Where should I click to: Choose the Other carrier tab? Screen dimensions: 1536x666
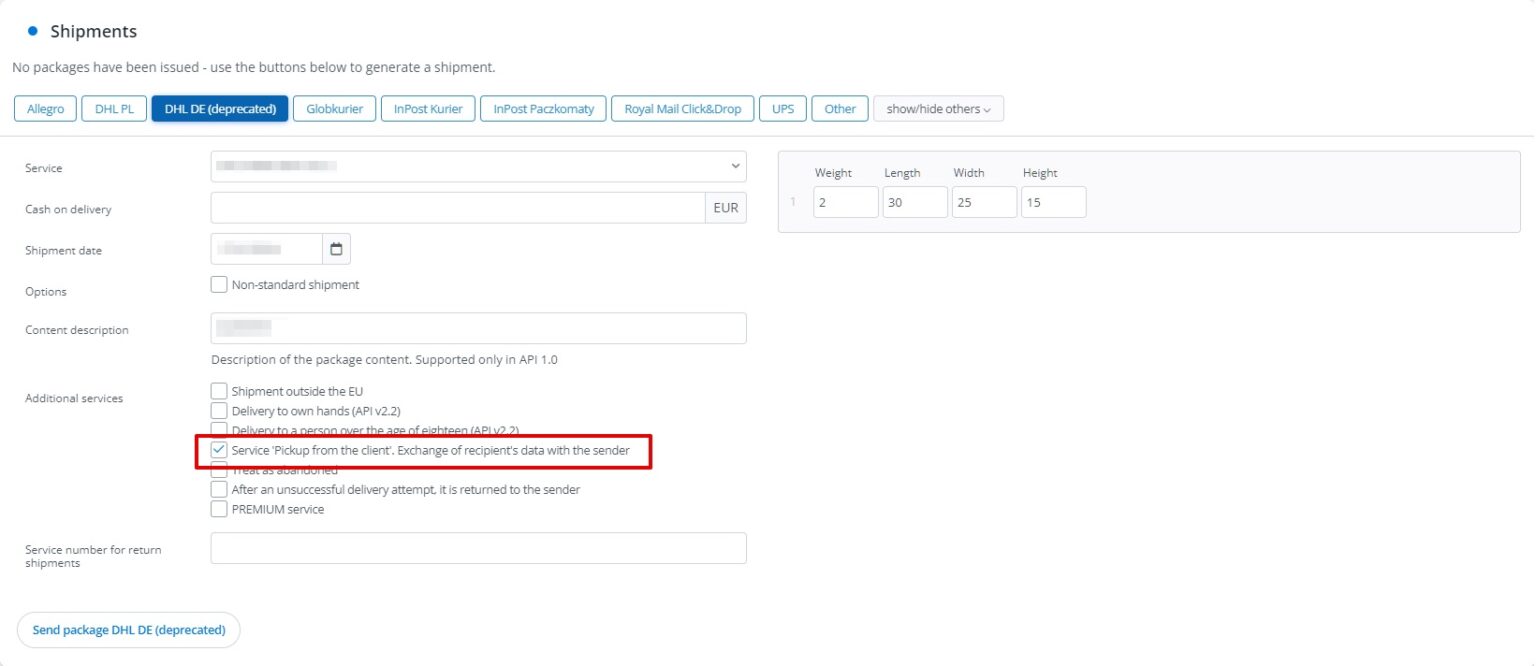(840, 109)
